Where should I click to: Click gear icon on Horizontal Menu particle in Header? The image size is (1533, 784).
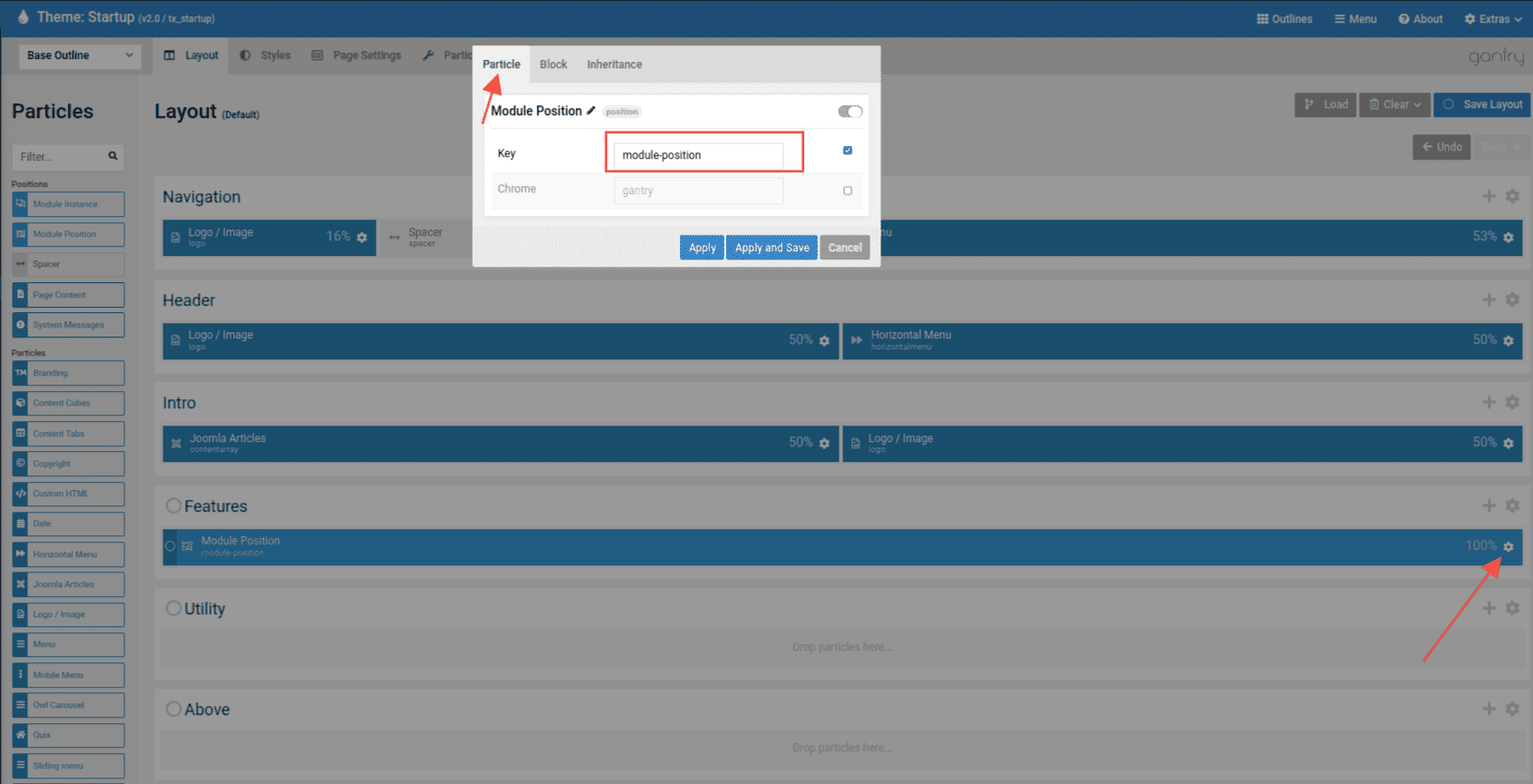pos(1508,340)
